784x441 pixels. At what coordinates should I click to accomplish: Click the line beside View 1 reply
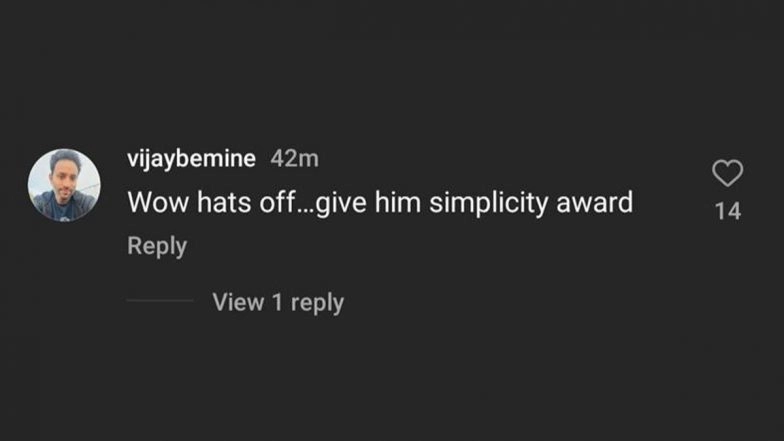tap(160, 301)
